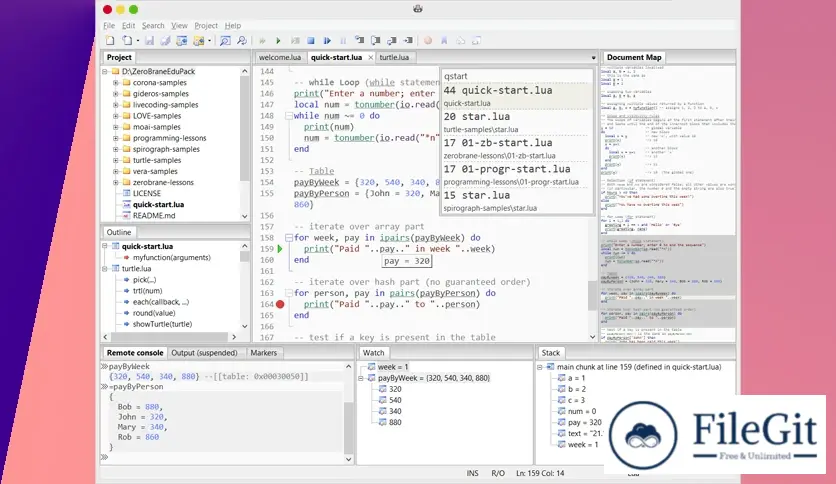Switch to the welcome.lua editor tab
836x484 pixels.
coord(280,58)
